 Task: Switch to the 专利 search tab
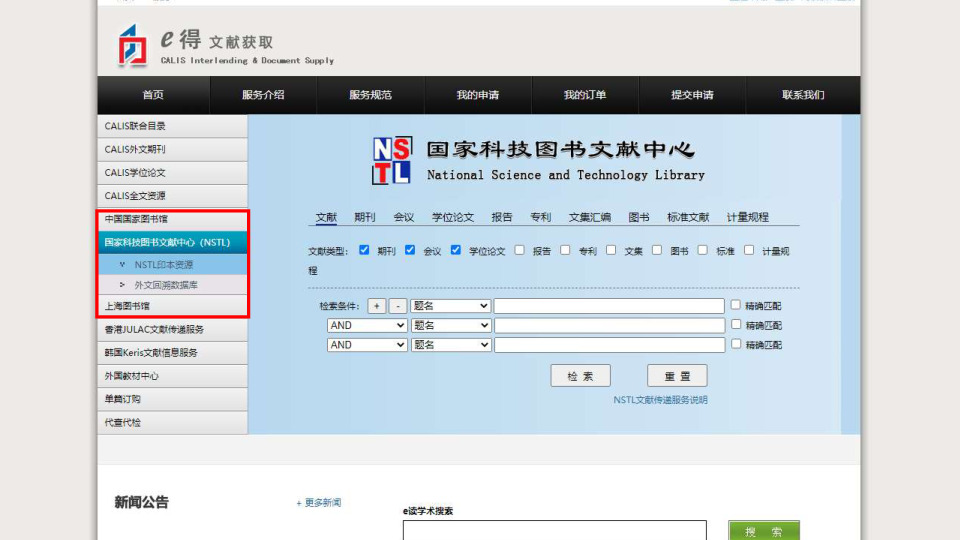click(541, 217)
